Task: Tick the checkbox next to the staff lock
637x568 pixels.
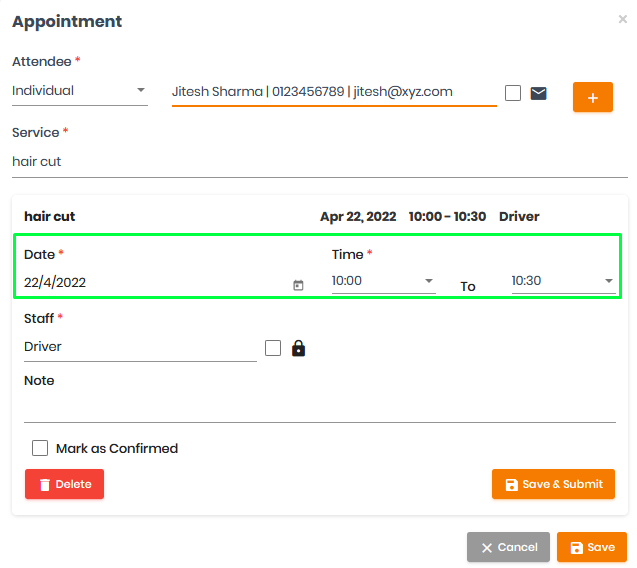Action: (273, 348)
